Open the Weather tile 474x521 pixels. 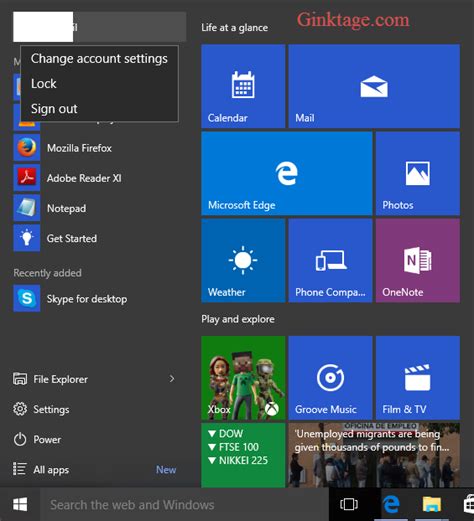pyautogui.click(x=243, y=261)
